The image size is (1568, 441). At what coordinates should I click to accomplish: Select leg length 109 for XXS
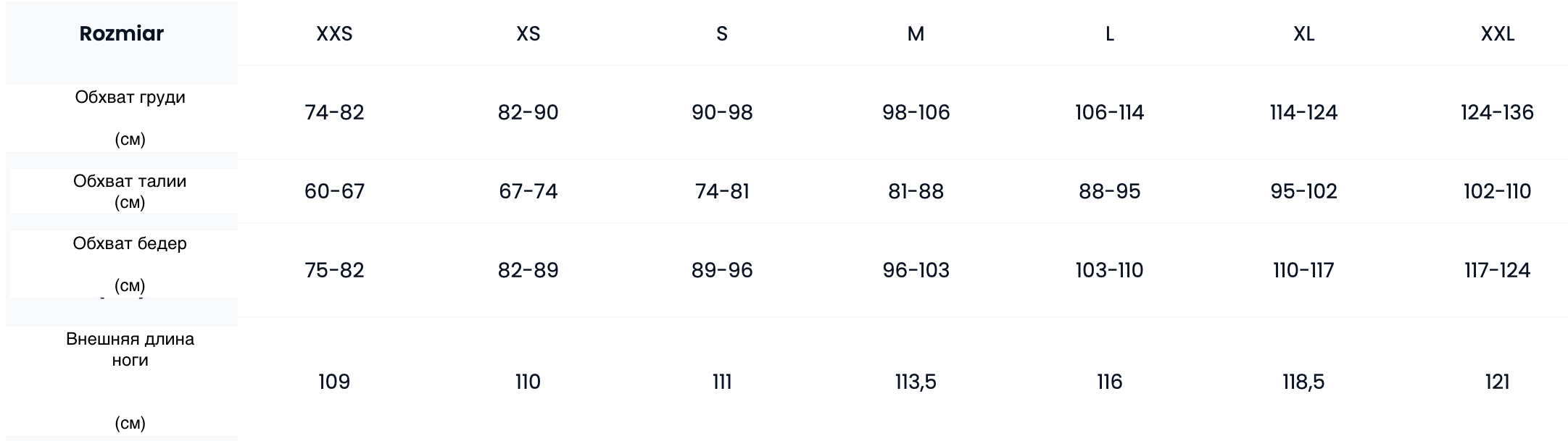pos(334,382)
